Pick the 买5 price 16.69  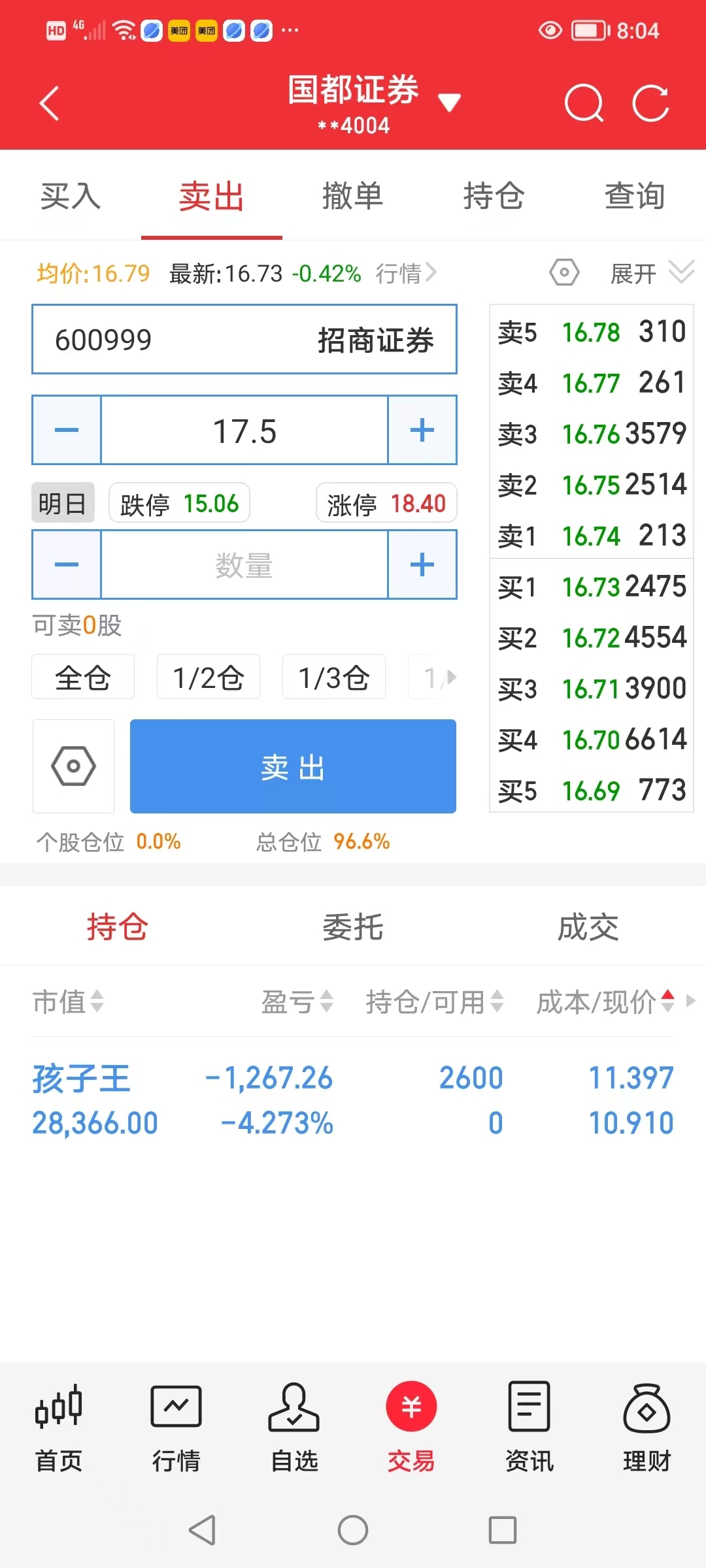(591, 791)
